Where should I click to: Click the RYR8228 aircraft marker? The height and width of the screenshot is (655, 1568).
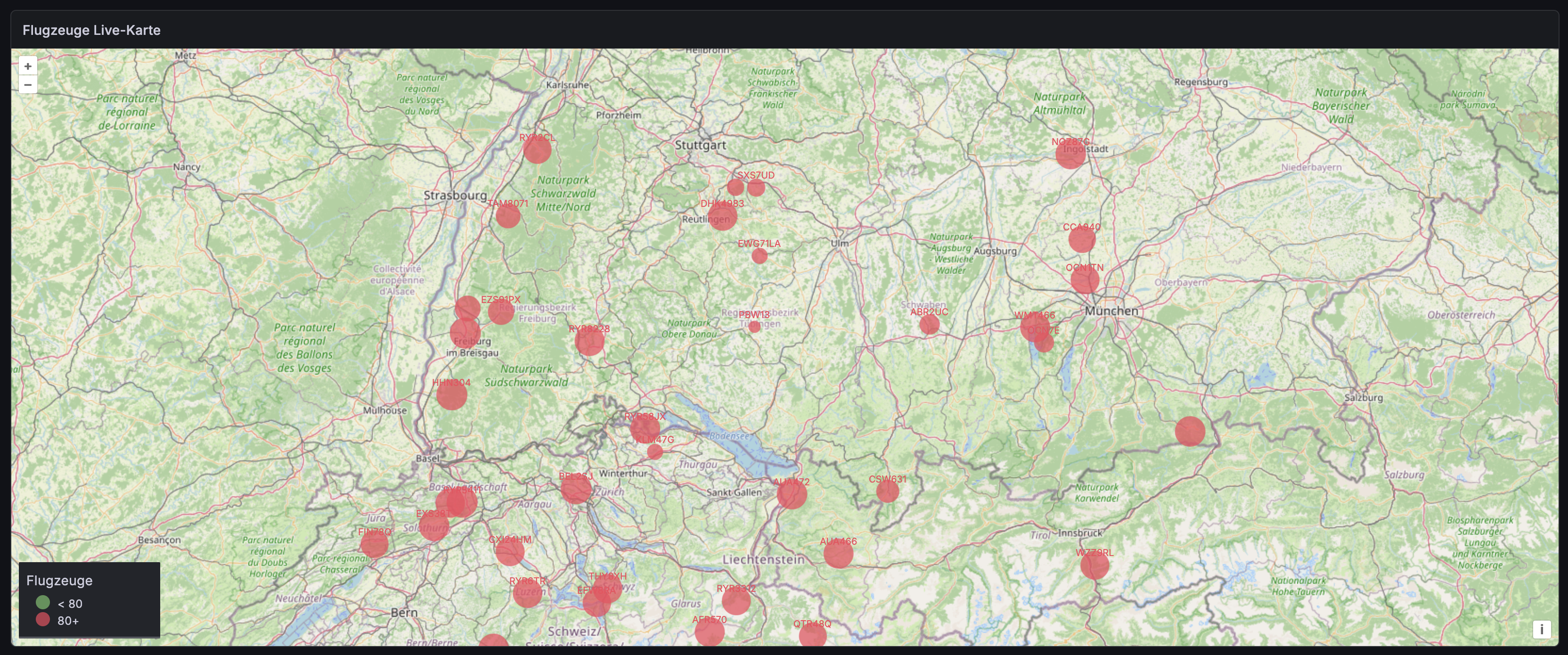589,341
